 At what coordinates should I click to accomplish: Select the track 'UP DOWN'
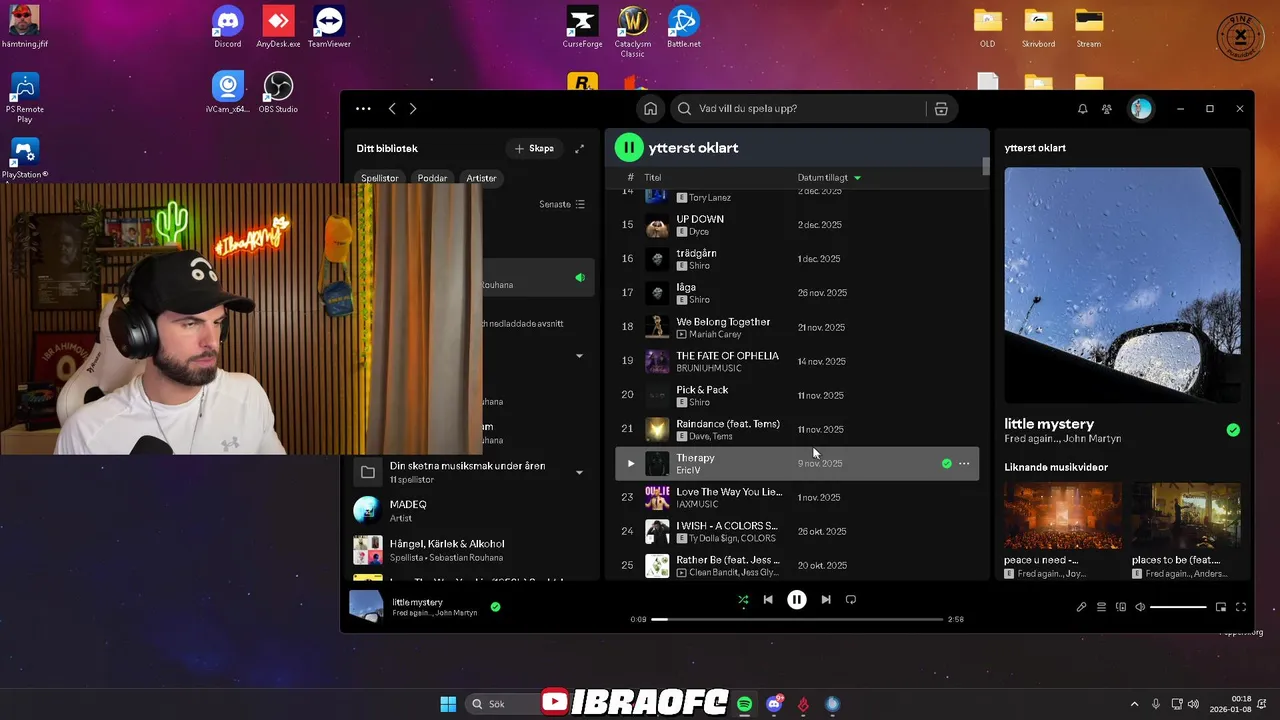click(797, 225)
